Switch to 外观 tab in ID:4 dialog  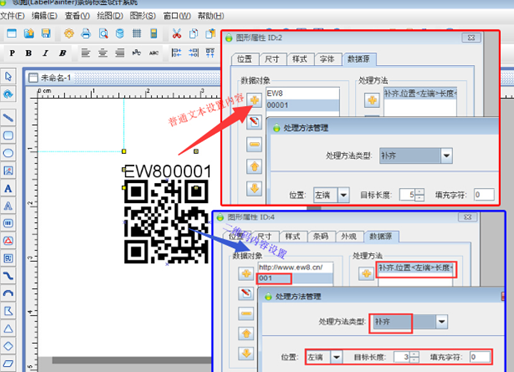(349, 236)
